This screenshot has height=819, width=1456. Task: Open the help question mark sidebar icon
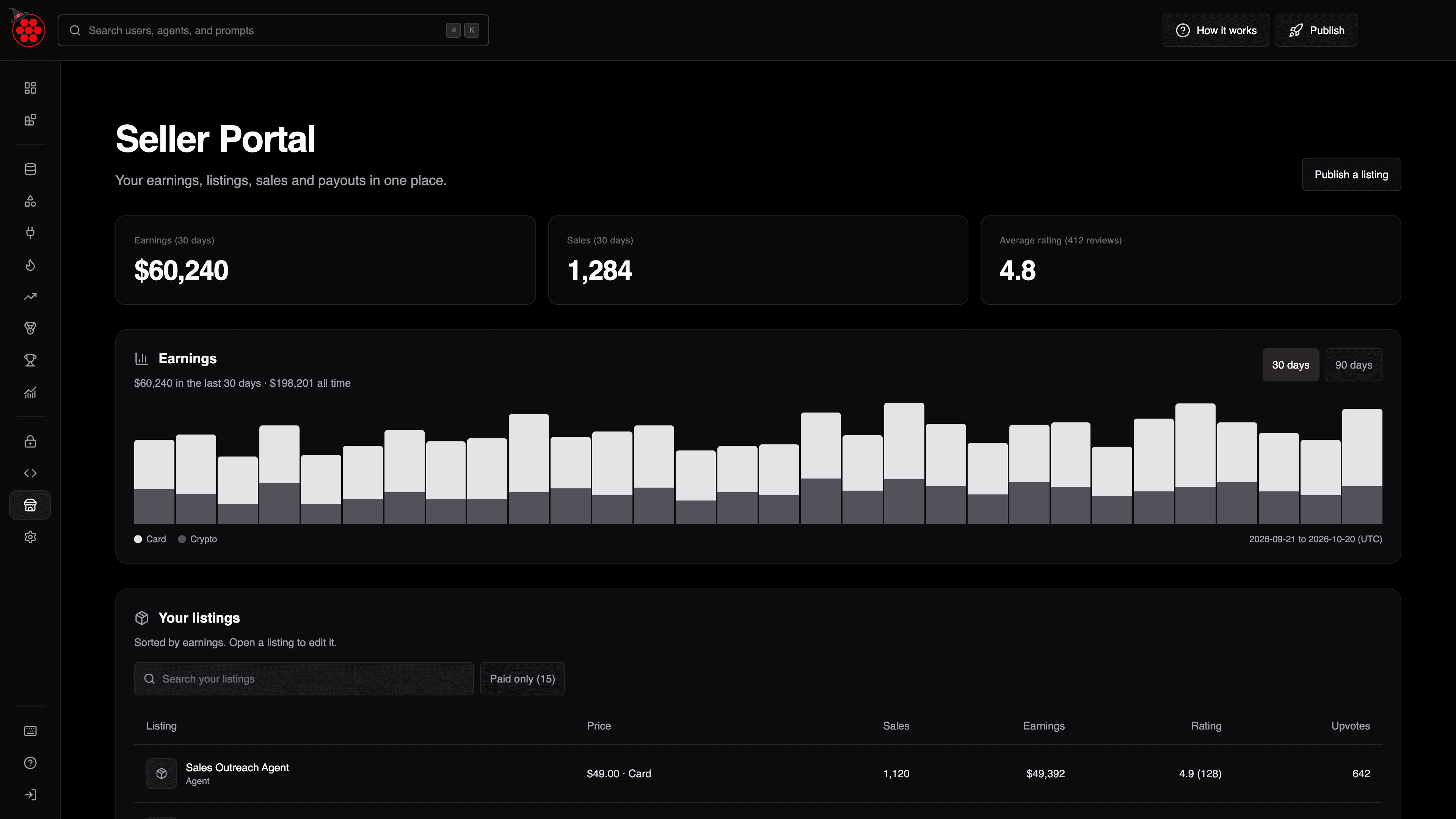(30, 763)
